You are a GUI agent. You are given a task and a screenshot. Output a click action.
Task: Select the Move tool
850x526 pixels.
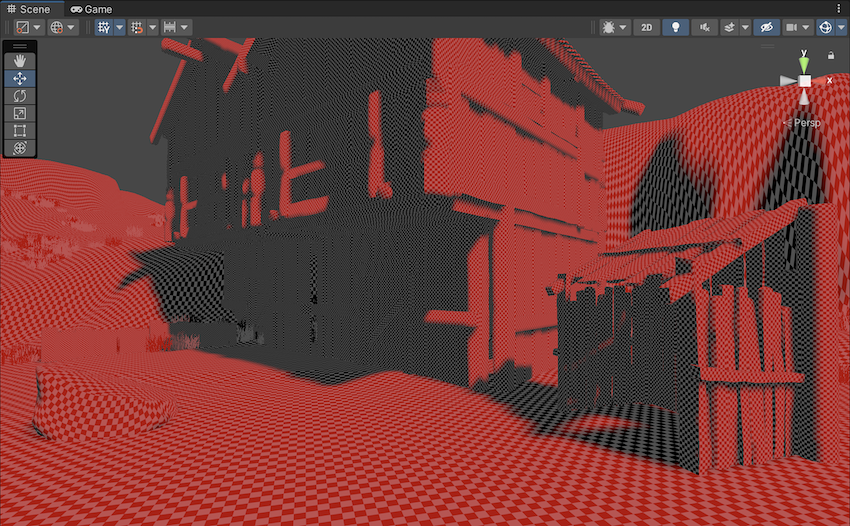click(20, 78)
